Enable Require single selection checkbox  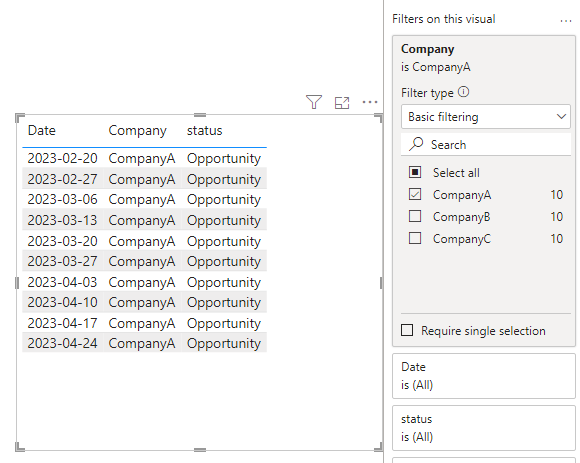click(x=407, y=330)
